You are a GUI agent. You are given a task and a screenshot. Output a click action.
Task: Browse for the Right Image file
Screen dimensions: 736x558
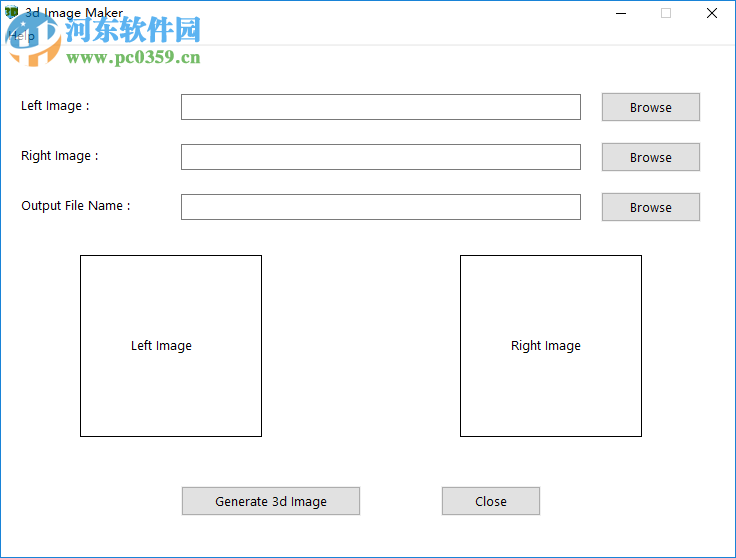coord(651,157)
